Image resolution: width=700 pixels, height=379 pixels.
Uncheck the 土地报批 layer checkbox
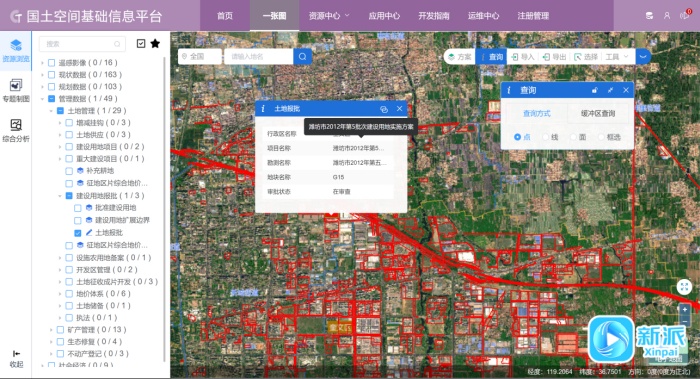(78, 233)
